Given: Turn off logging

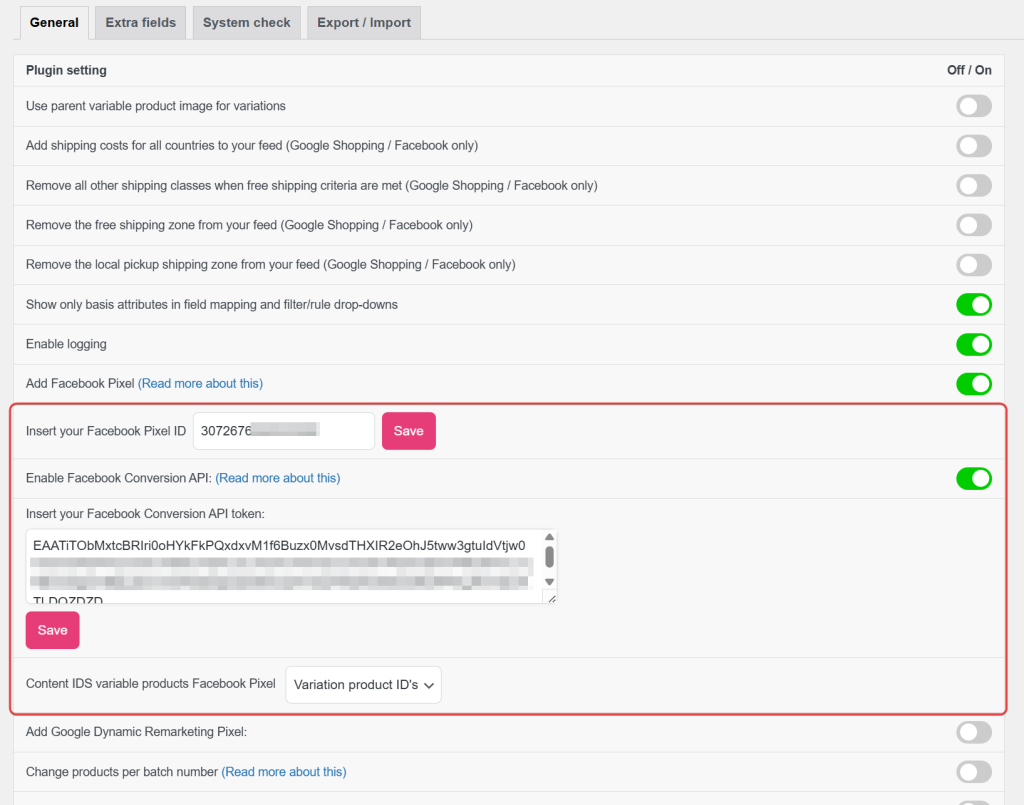Looking at the screenshot, I should 973,344.
